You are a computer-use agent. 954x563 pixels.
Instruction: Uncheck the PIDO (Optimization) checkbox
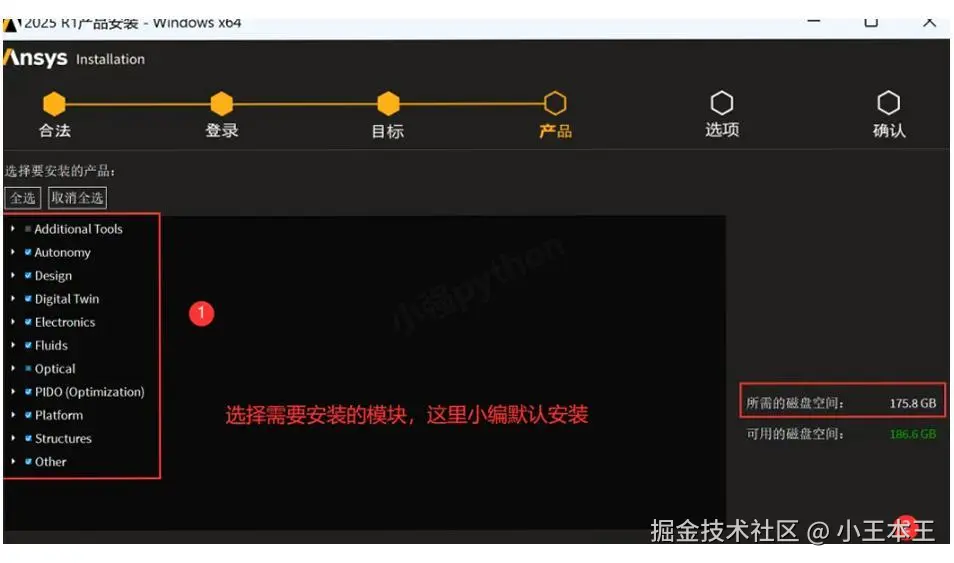click(28, 391)
